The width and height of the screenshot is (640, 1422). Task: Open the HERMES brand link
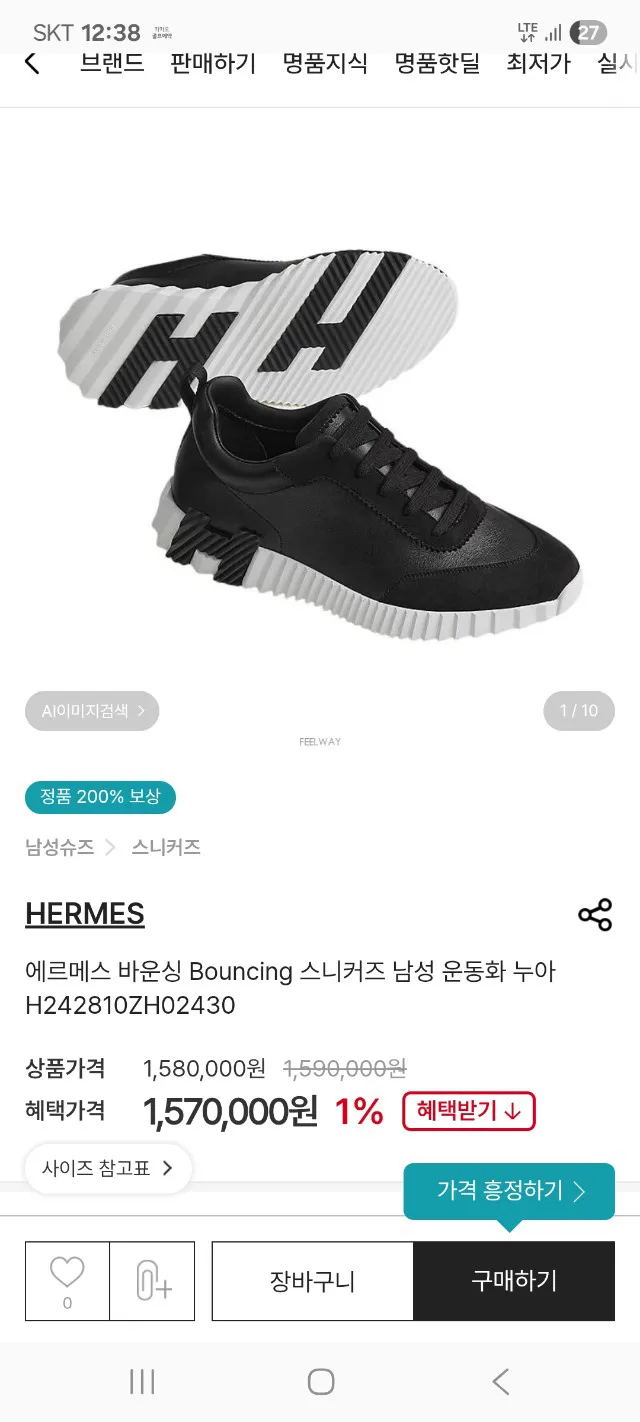pyautogui.click(x=85, y=914)
